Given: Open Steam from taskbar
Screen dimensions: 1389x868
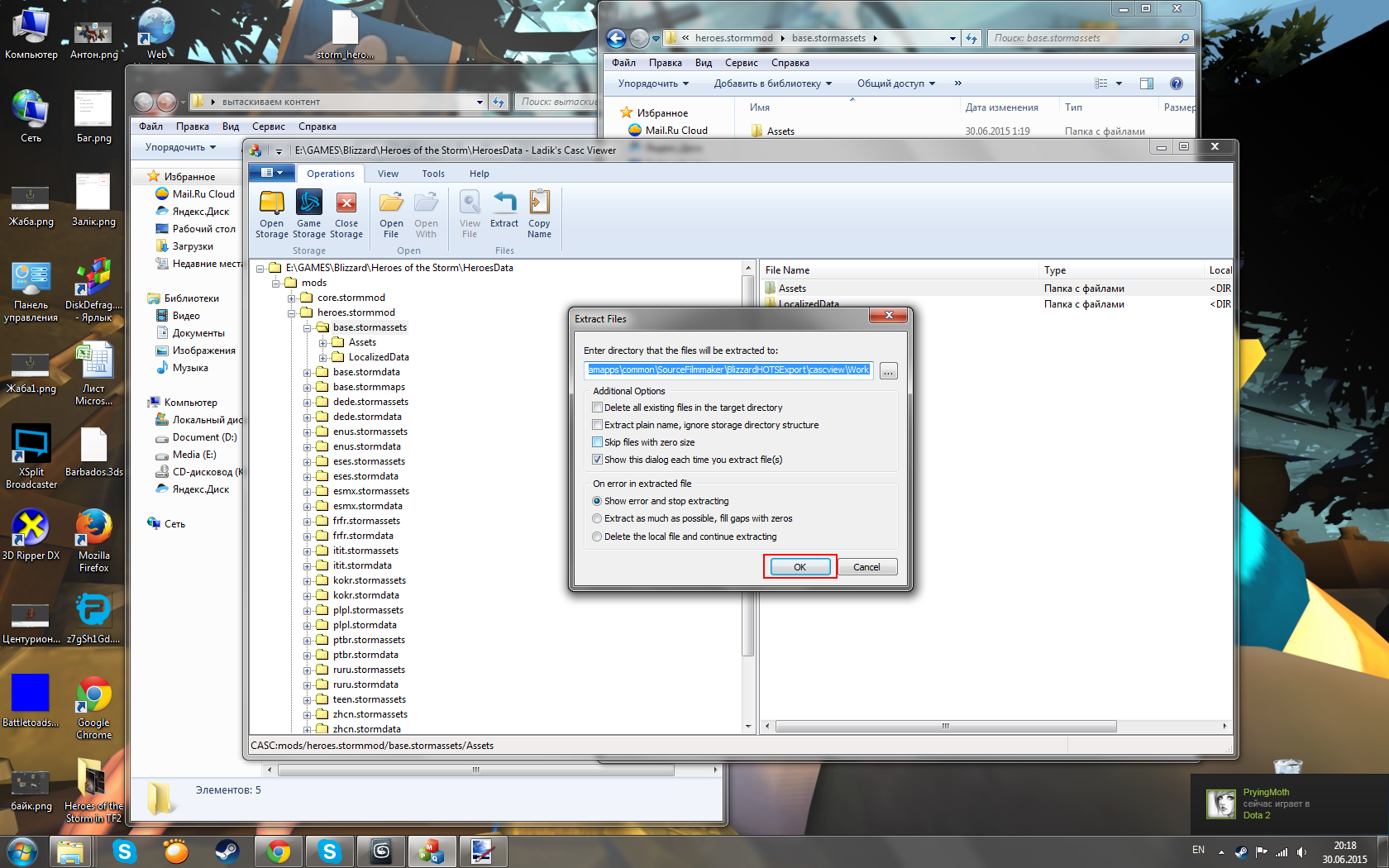Looking at the screenshot, I should click(227, 851).
